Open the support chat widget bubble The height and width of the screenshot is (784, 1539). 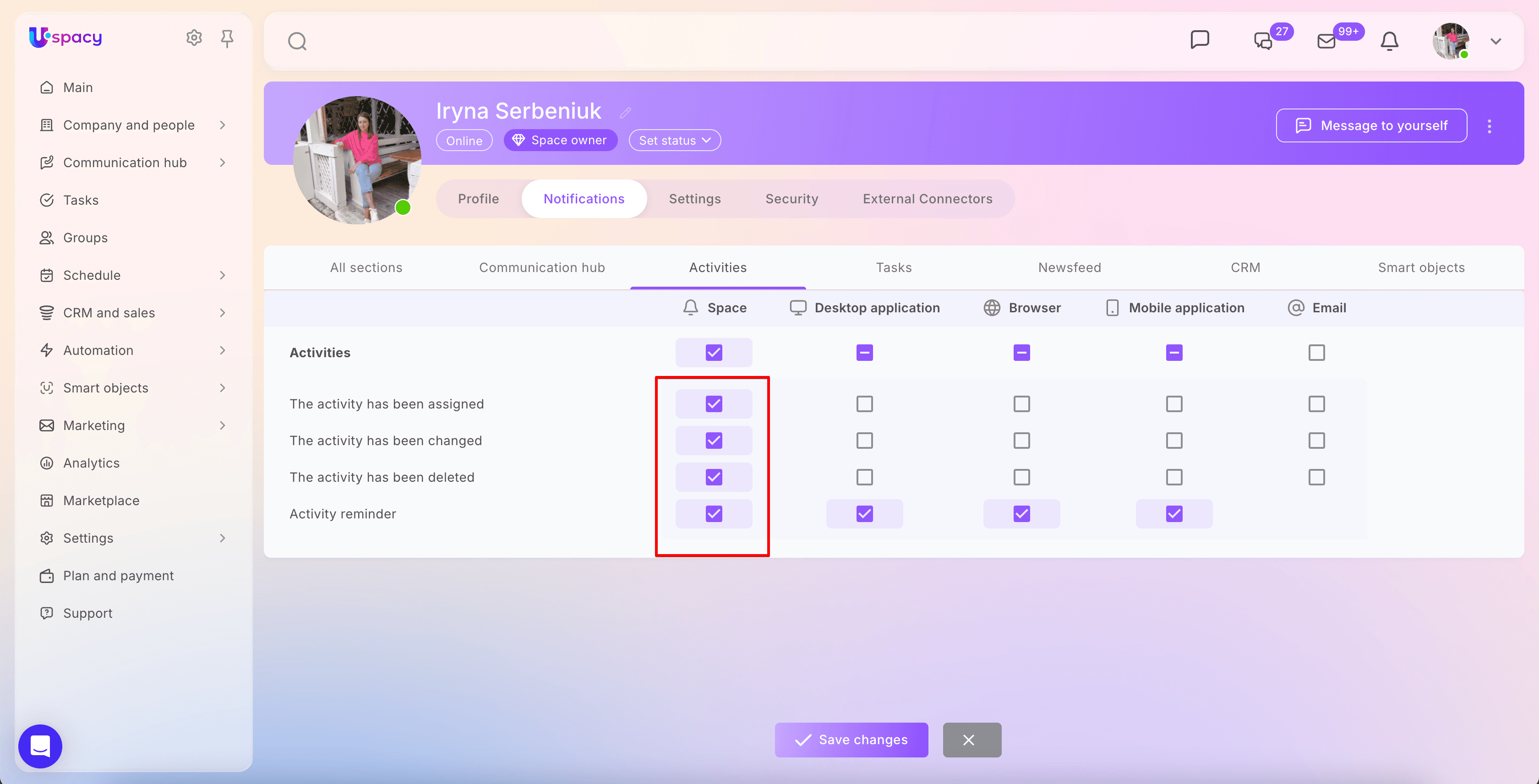(40, 746)
